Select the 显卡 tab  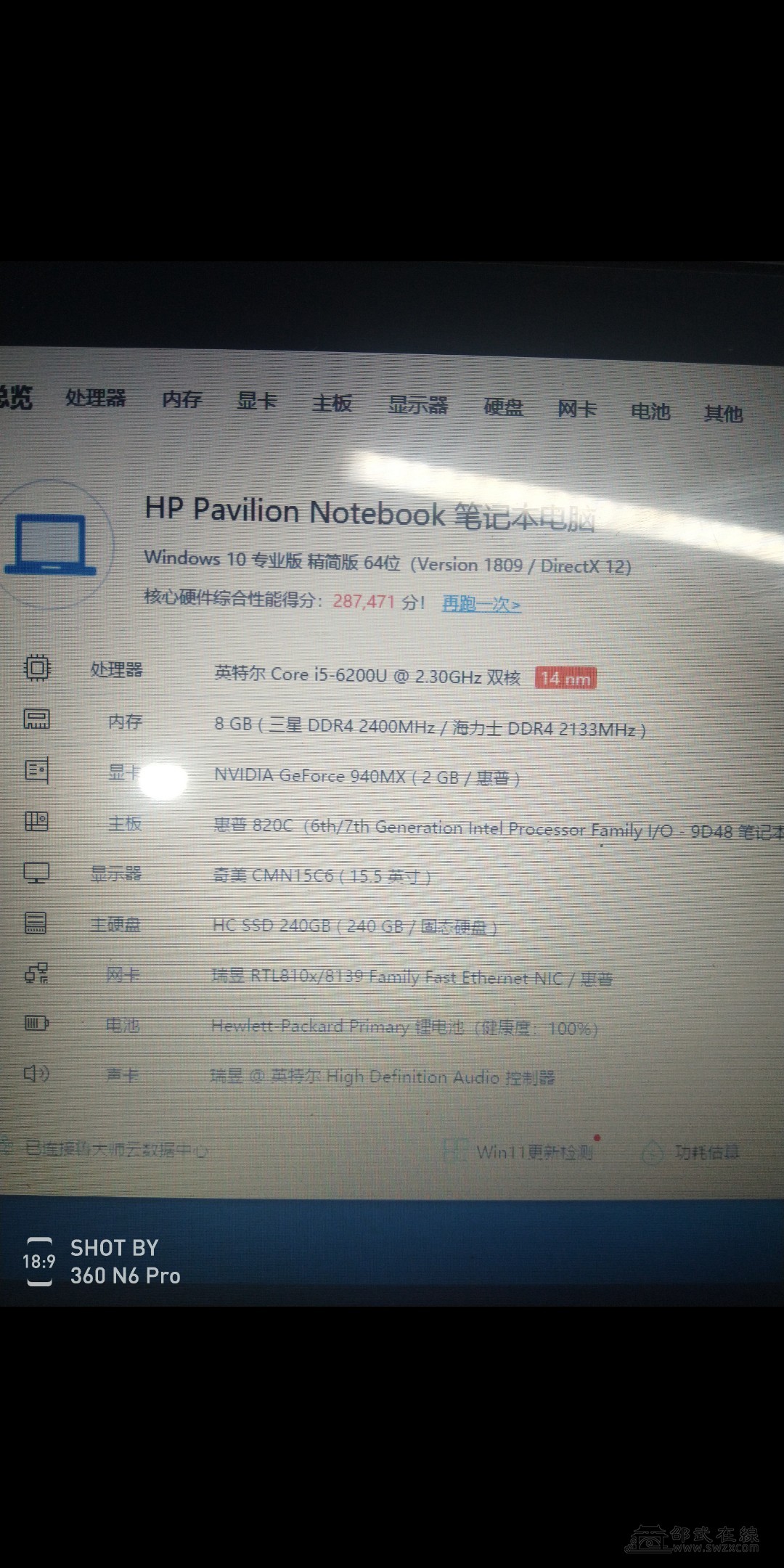pos(257,401)
